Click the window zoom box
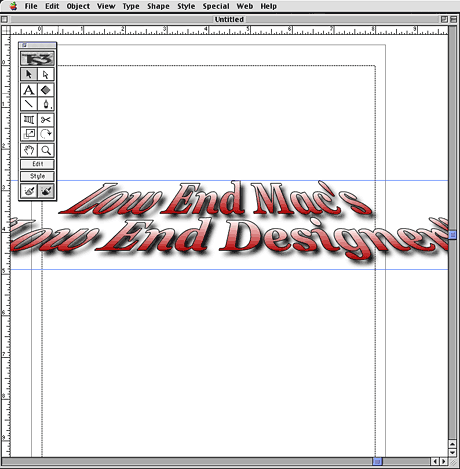The height and width of the screenshot is (469, 460). pos(444,19)
